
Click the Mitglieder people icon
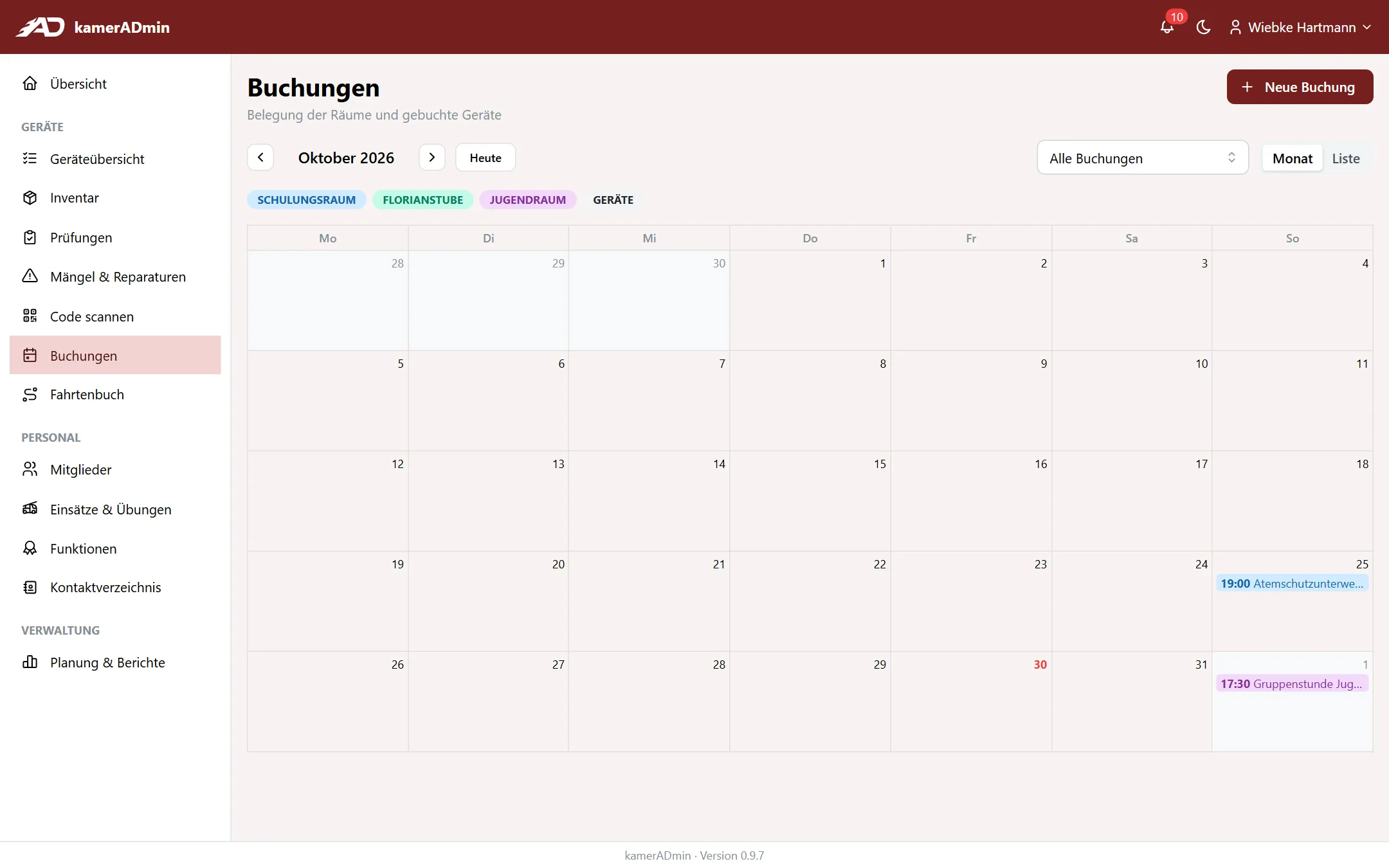(30, 469)
